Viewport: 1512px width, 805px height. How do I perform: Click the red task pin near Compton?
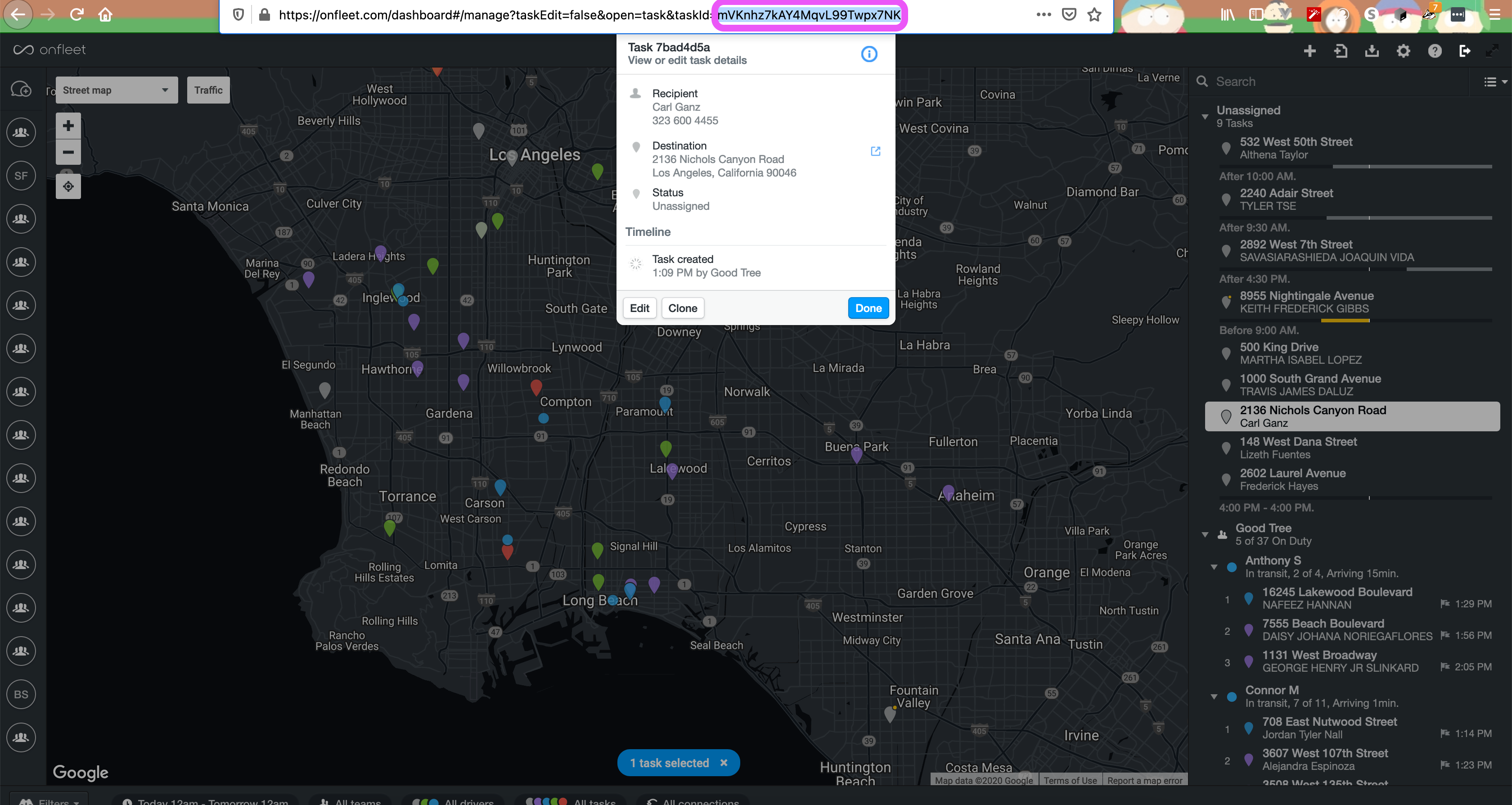[x=536, y=388]
